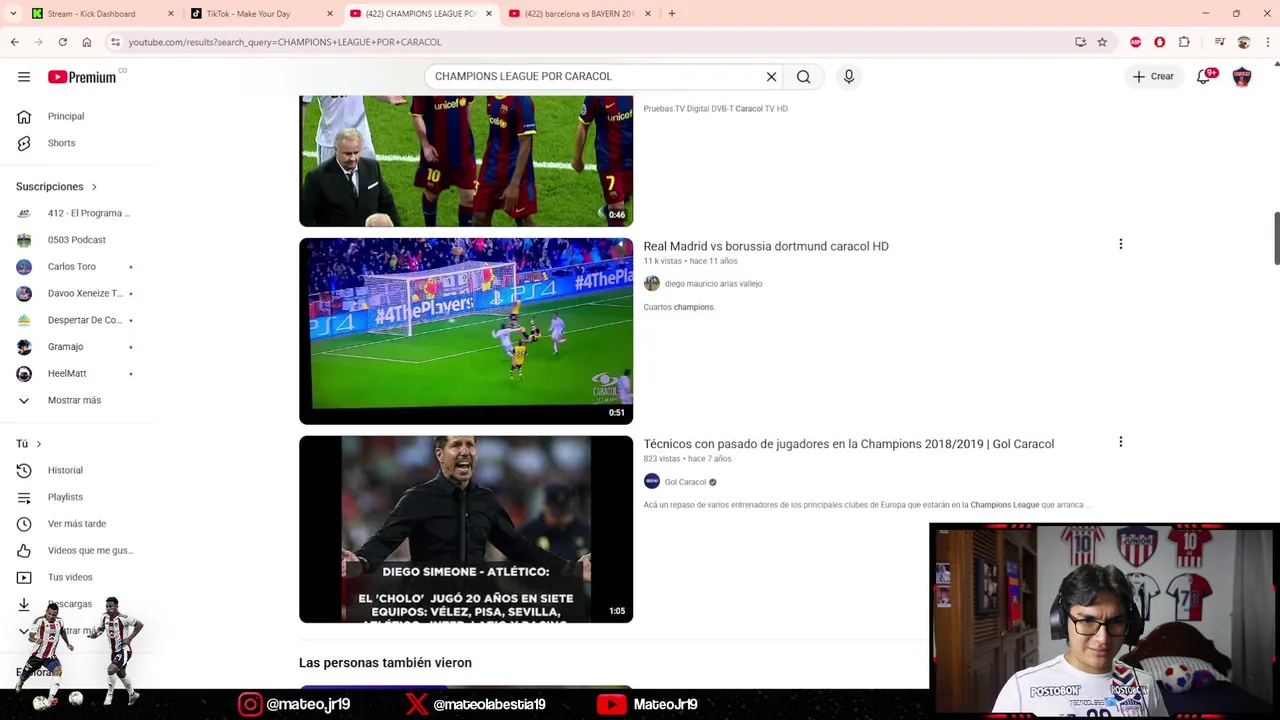Open the Gol Caracol channel link
Viewport: 1280px width, 720px height.
click(x=685, y=482)
